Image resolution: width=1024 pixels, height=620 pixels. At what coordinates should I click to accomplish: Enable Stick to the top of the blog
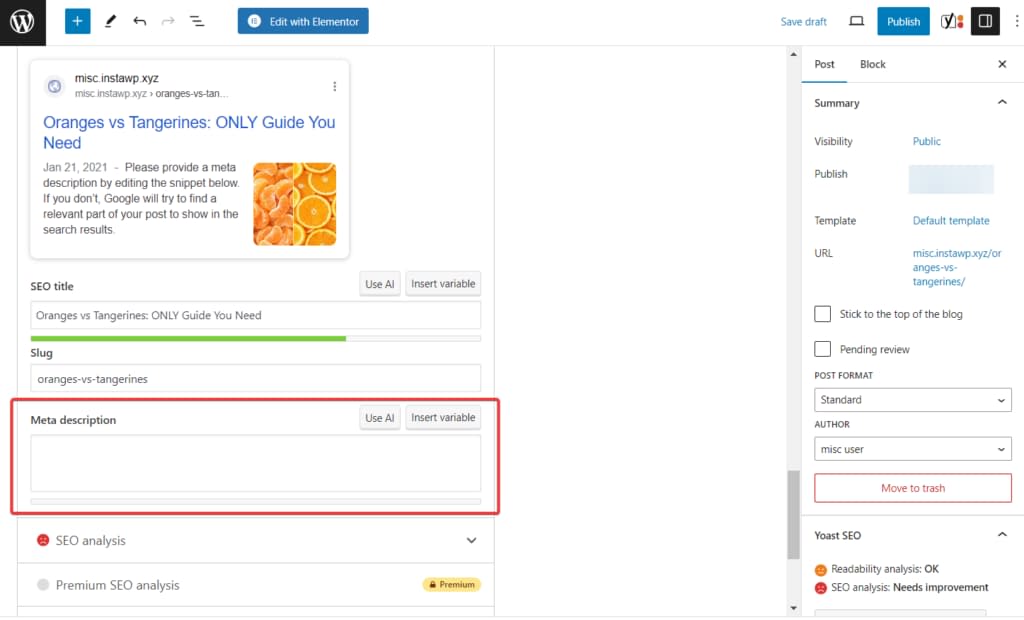822,313
